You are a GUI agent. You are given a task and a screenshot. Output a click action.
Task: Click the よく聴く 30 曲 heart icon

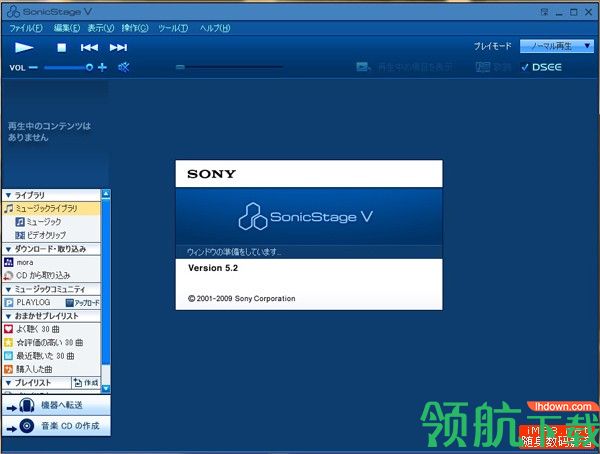(8, 329)
